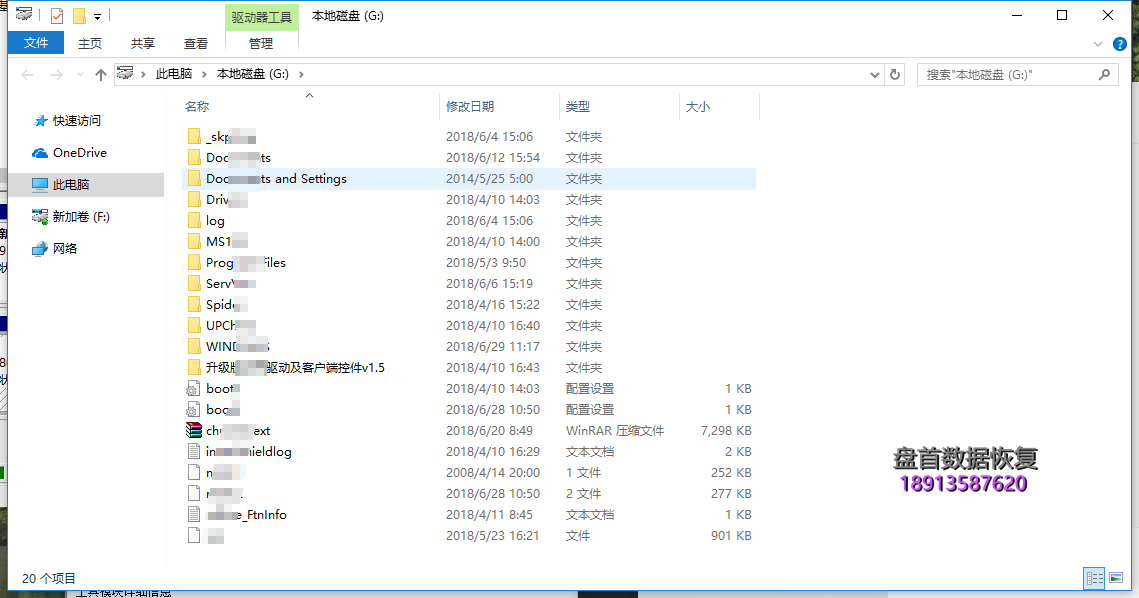The image size is (1139, 598).
Task: Select OneDrive in the navigation pane
Action: pyautogui.click(x=79, y=153)
